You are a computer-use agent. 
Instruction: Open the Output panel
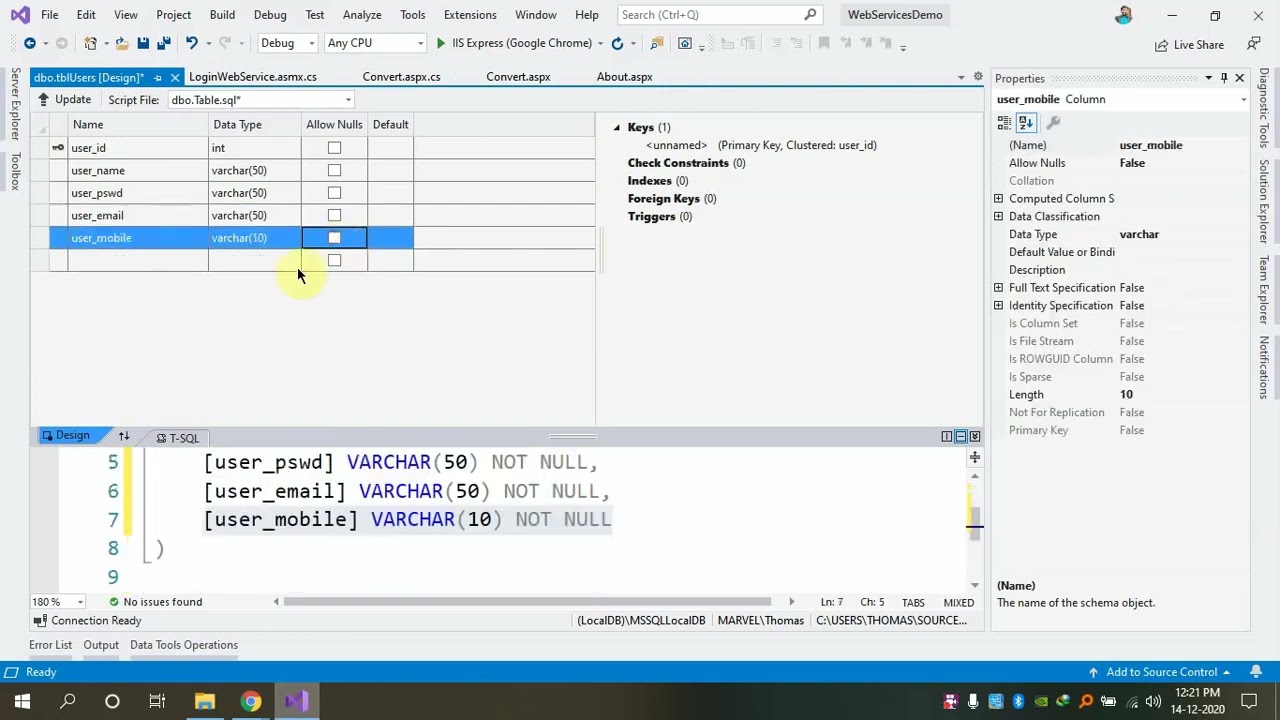pyautogui.click(x=101, y=645)
